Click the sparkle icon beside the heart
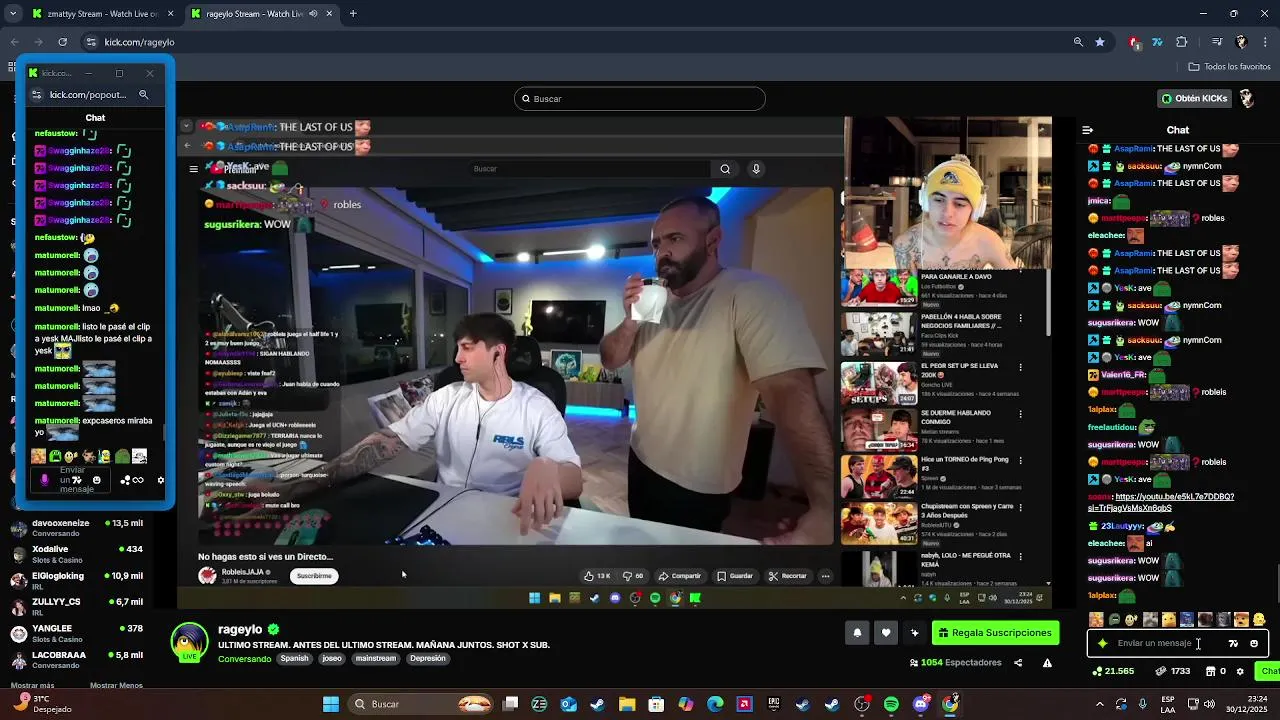 pos(914,633)
